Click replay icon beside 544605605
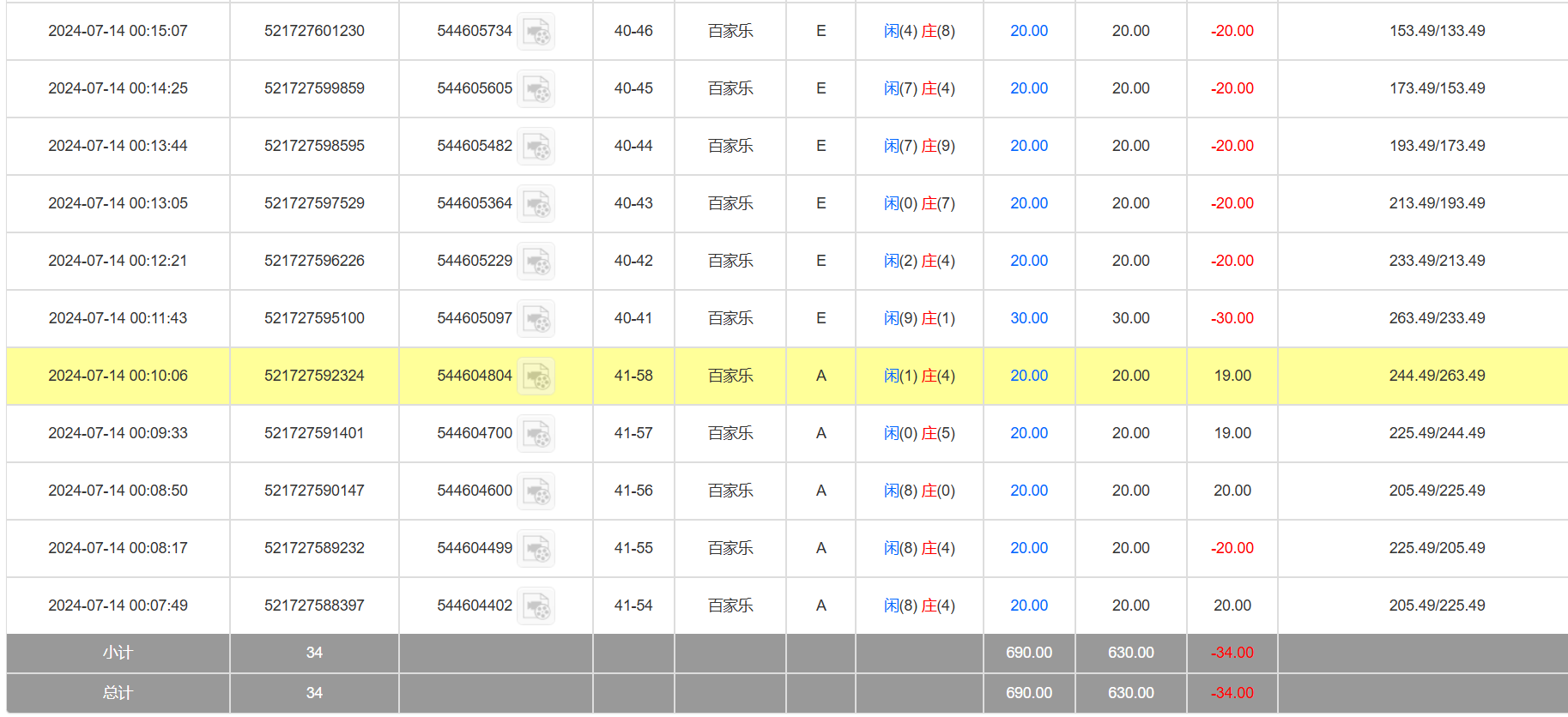Image resolution: width=1568 pixels, height=717 pixels. tap(536, 89)
